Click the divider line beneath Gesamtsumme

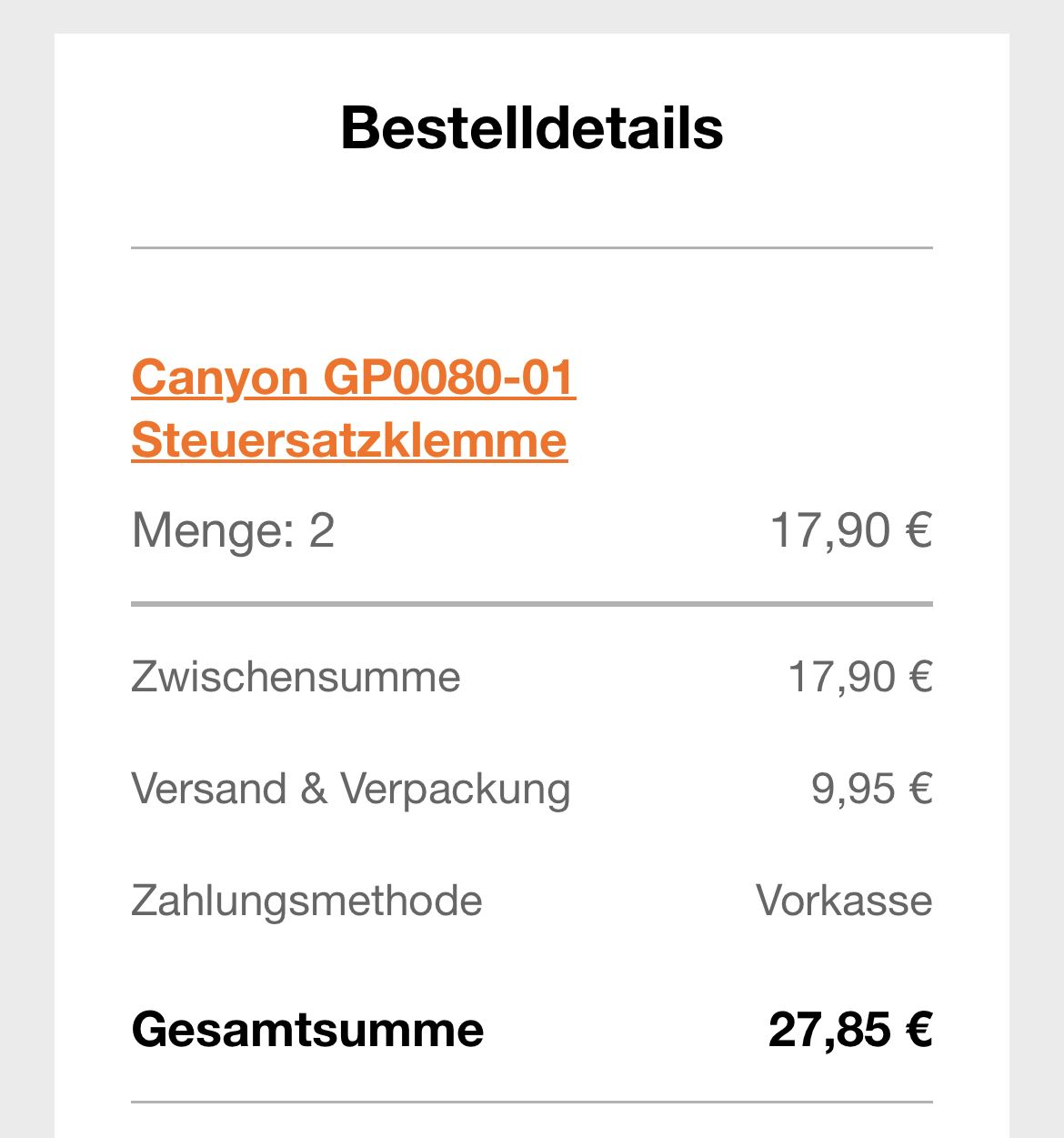click(532, 1103)
